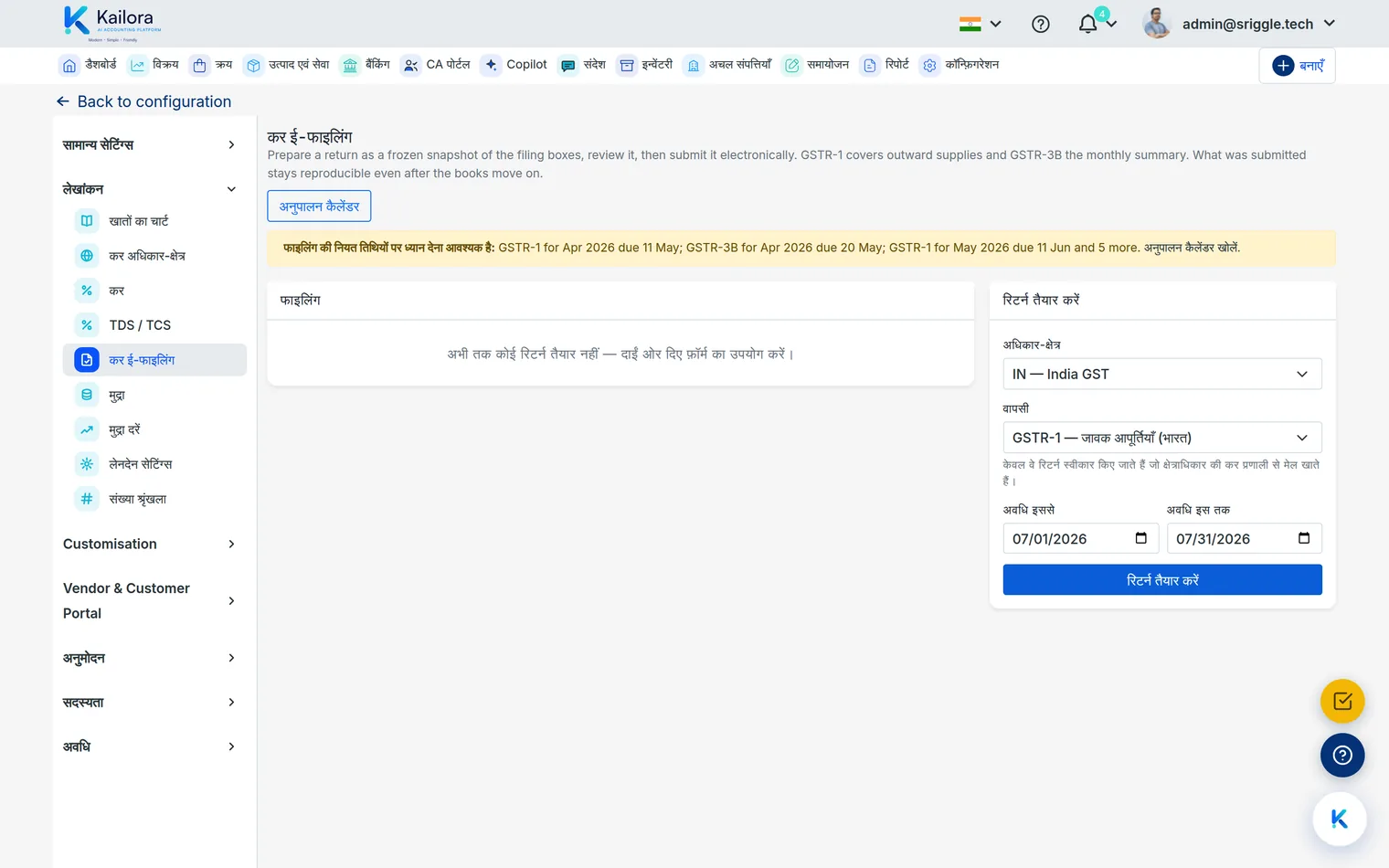
Task: Go Back to configuration
Action: point(143,101)
